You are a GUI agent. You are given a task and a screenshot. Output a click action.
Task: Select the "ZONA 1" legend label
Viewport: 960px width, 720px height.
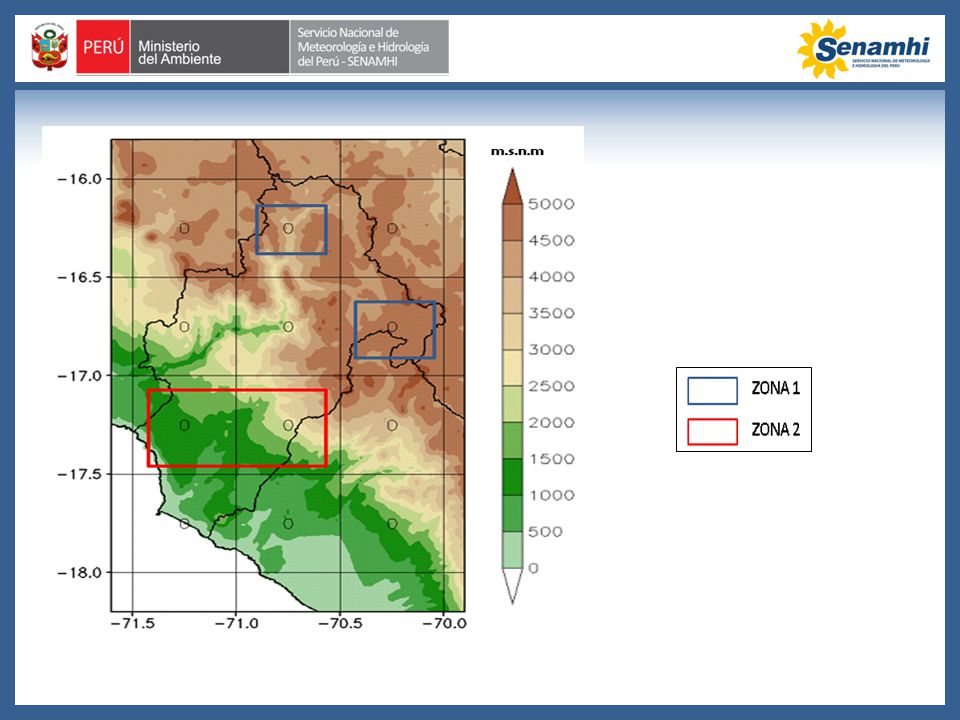point(776,388)
